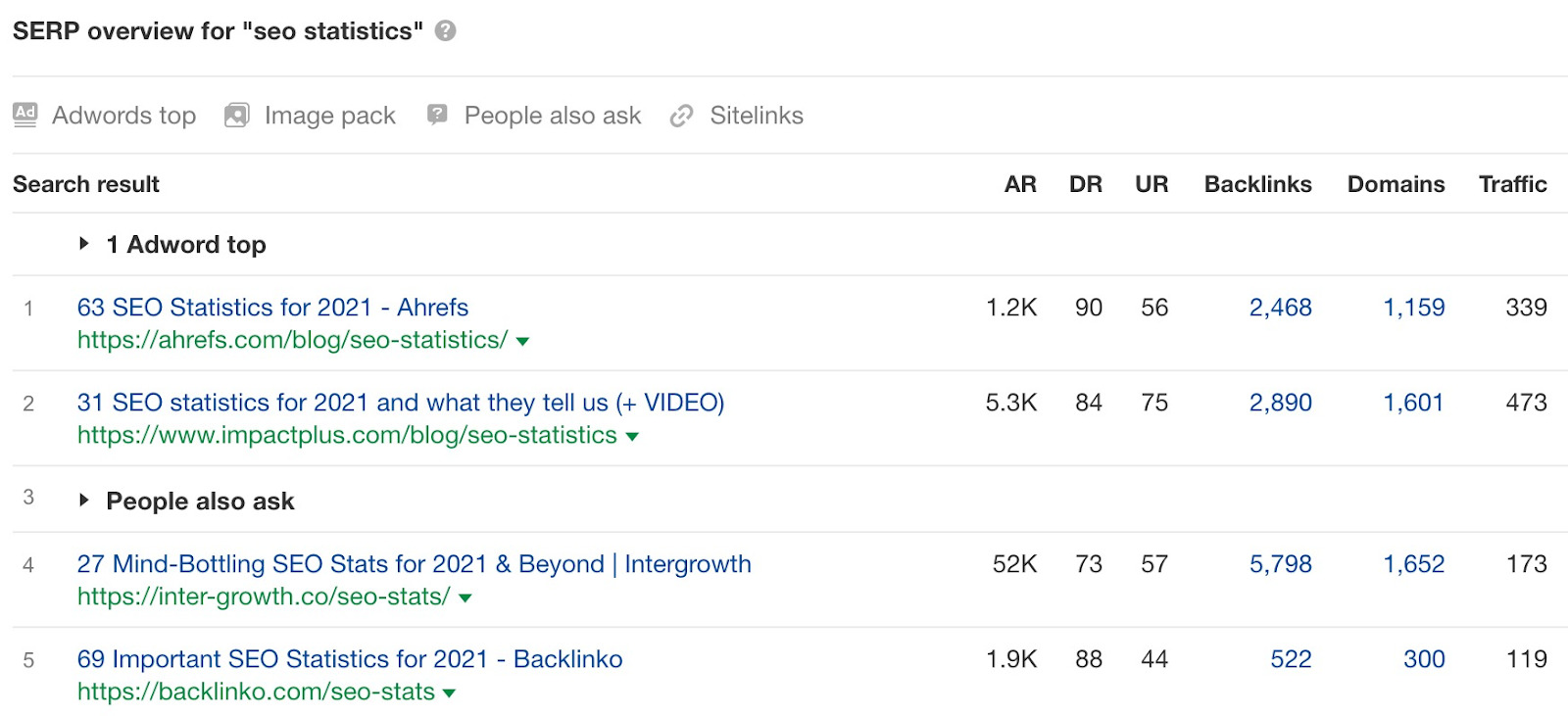
Task: Open the 31 SEO statistics impactplus result
Action: coord(400,403)
